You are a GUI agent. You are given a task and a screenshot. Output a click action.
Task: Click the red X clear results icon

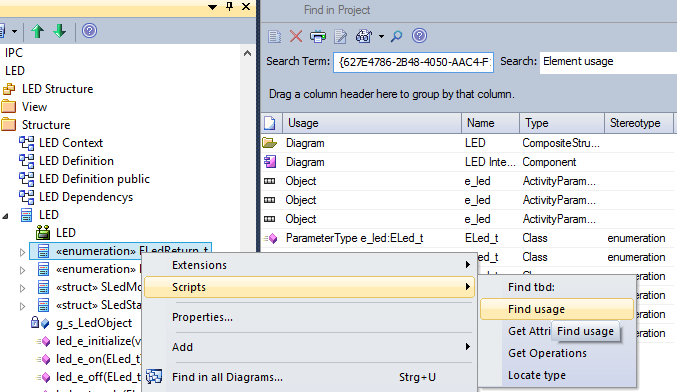(x=296, y=36)
